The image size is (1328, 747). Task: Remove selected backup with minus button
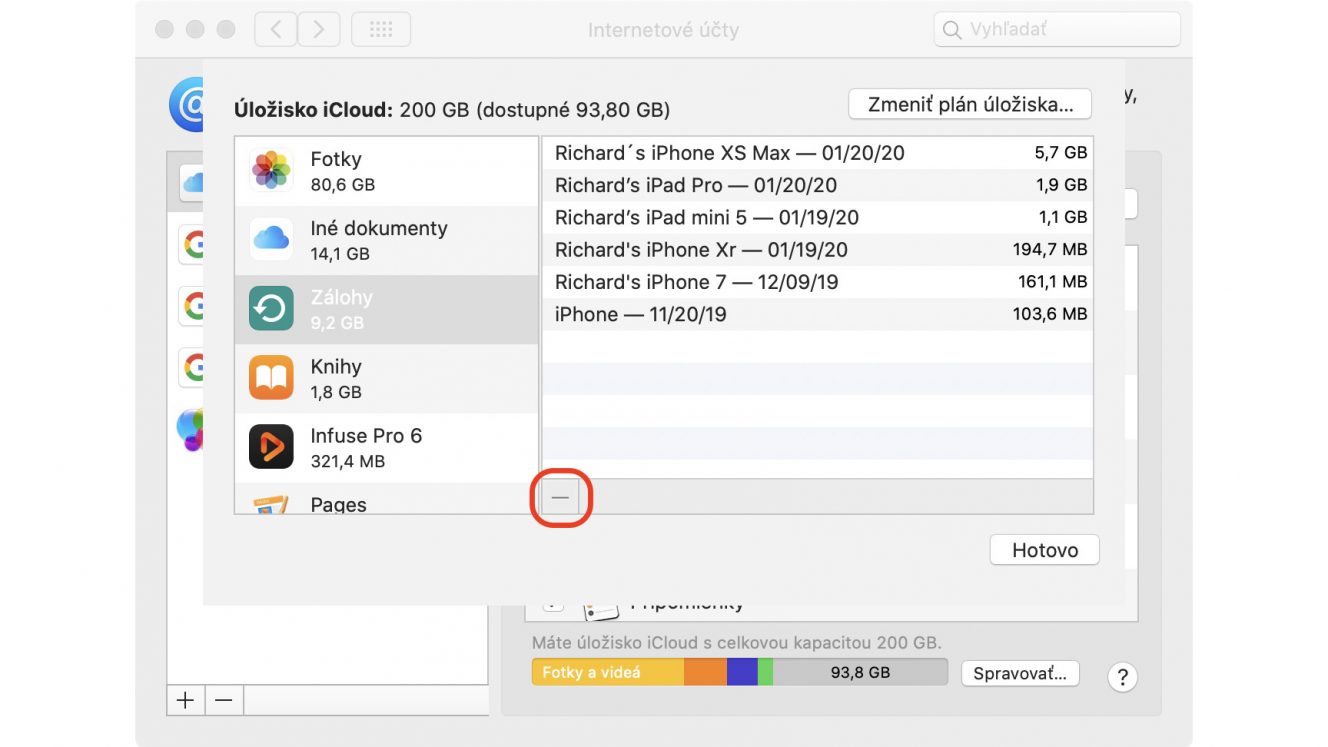point(560,497)
